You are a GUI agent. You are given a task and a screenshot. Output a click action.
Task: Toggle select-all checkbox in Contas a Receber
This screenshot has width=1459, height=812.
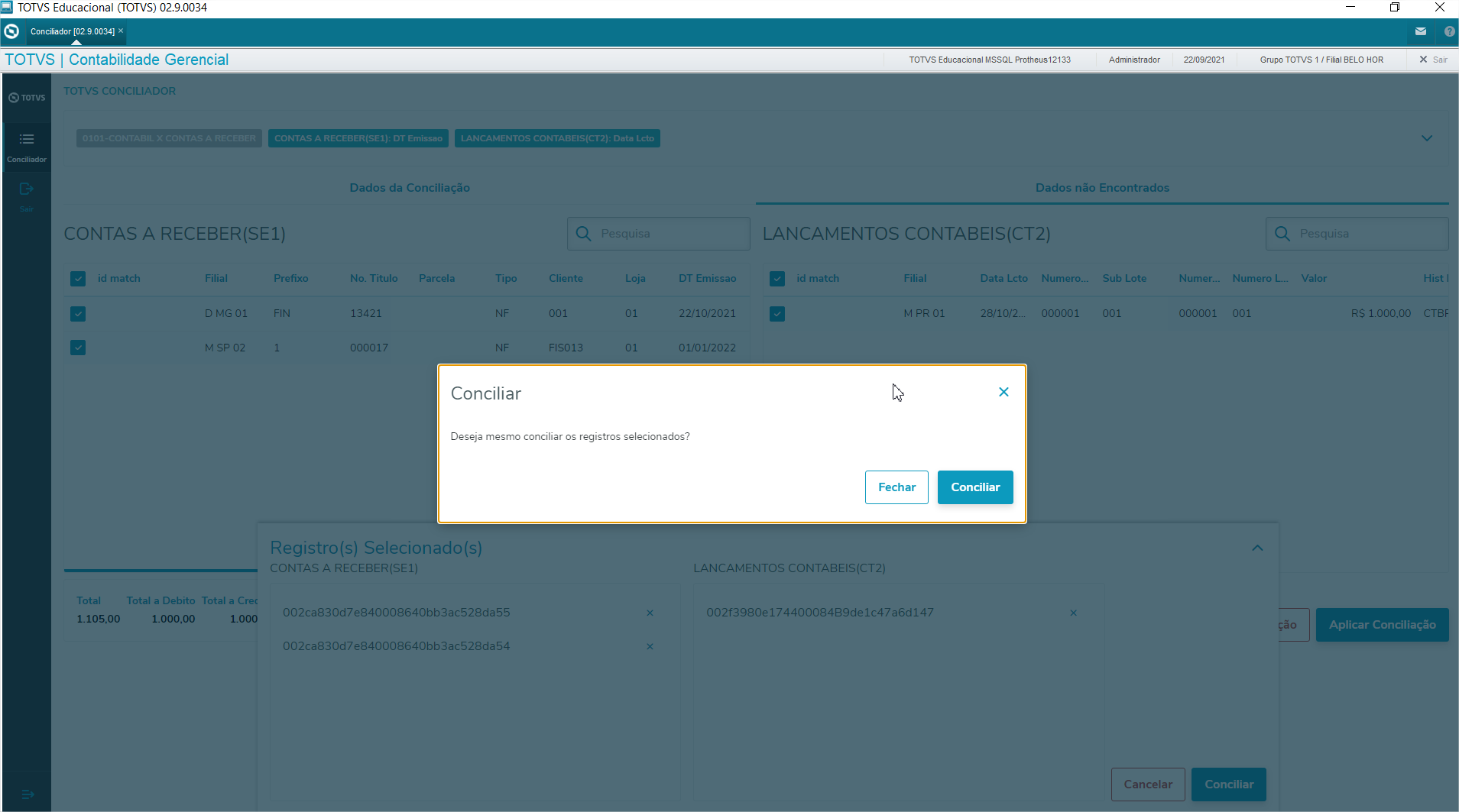pos(78,279)
